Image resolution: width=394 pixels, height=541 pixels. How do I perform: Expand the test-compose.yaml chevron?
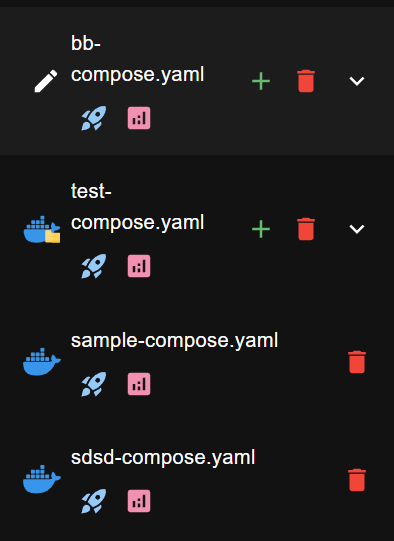coord(357,229)
